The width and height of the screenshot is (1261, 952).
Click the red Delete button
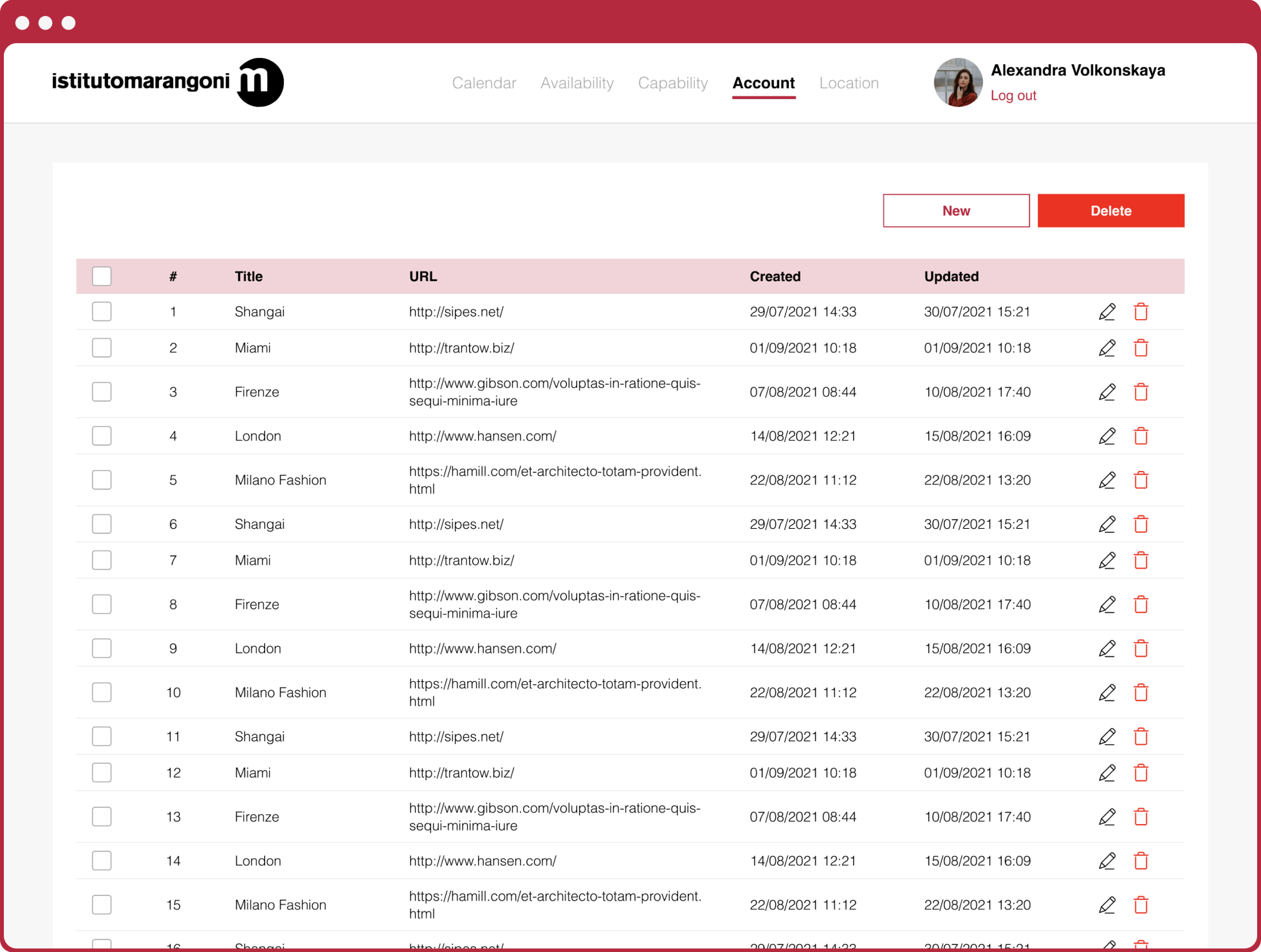pyautogui.click(x=1111, y=210)
